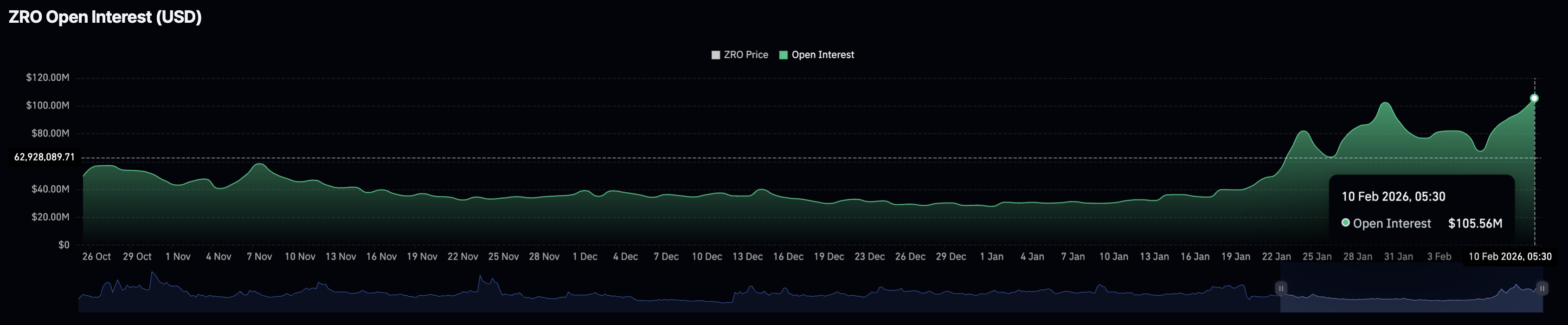Click the 62,928,089.71 reference line label

(x=45, y=157)
